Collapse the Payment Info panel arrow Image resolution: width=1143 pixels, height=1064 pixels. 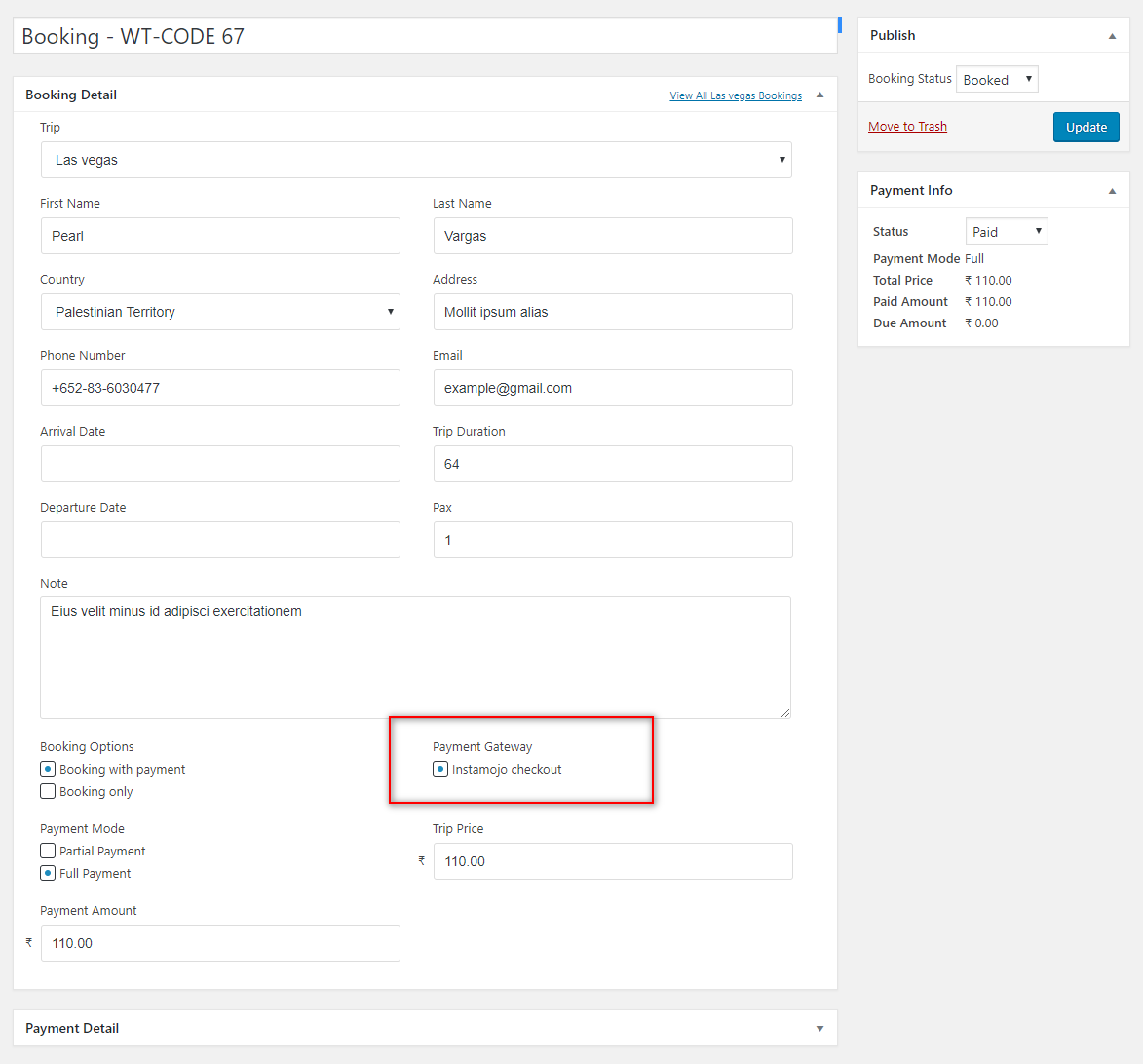tap(1112, 191)
